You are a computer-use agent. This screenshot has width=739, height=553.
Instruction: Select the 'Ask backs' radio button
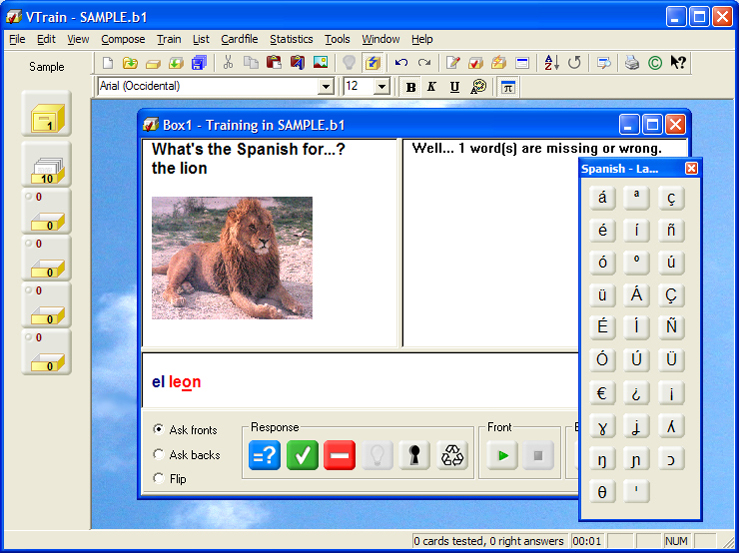158,455
